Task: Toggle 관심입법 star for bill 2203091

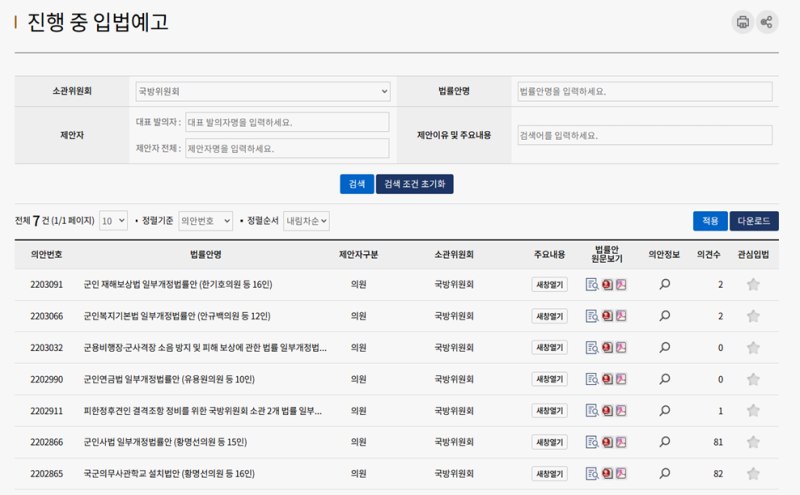Action: [x=753, y=285]
